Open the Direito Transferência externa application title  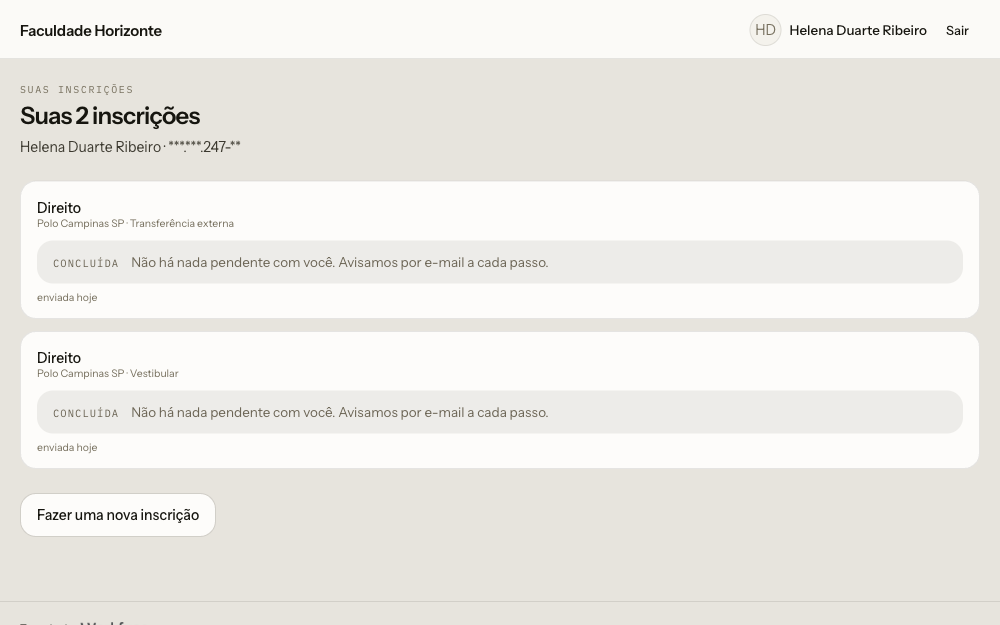(59, 208)
